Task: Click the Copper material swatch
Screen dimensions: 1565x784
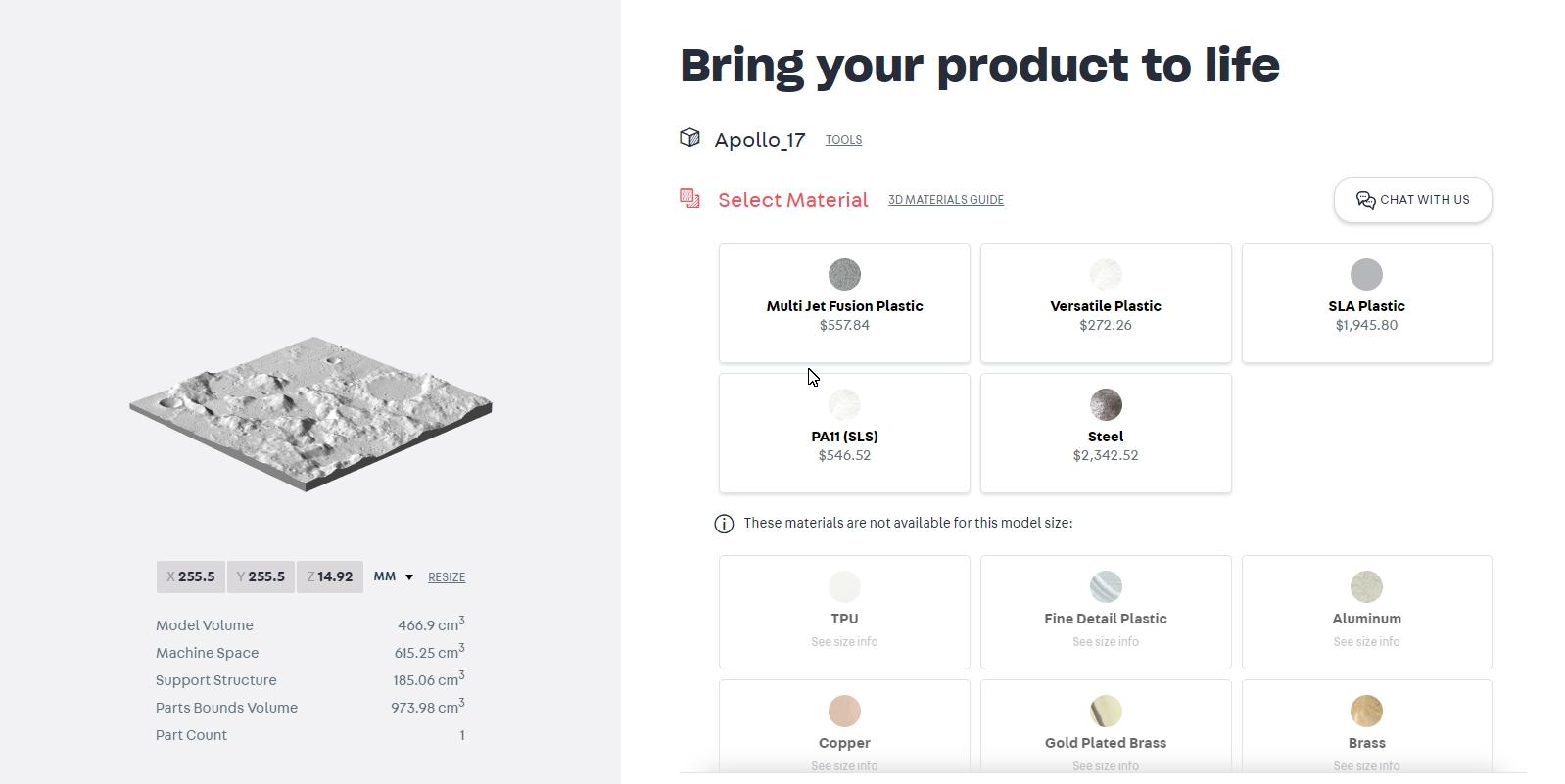Action: point(844,712)
